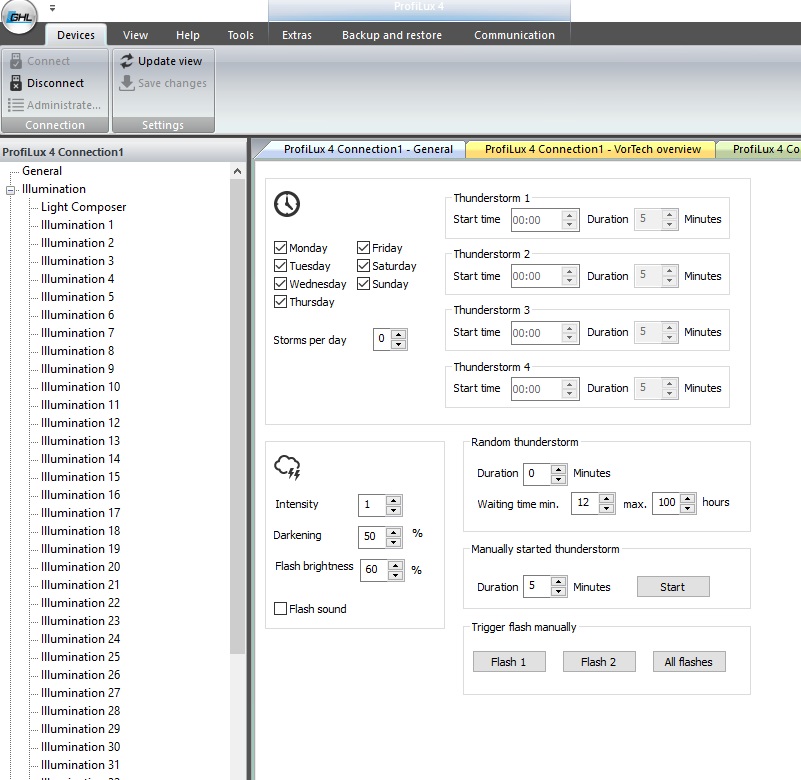The width and height of the screenshot is (801, 780).
Task: Open the View ribbon tab
Action: [x=135, y=35]
